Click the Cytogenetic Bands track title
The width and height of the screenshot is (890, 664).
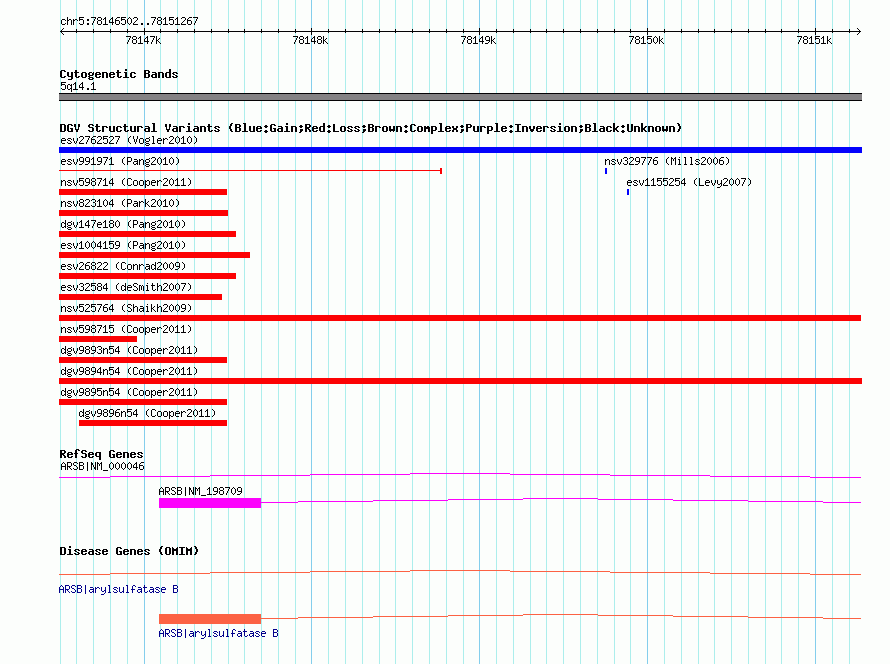point(119,74)
